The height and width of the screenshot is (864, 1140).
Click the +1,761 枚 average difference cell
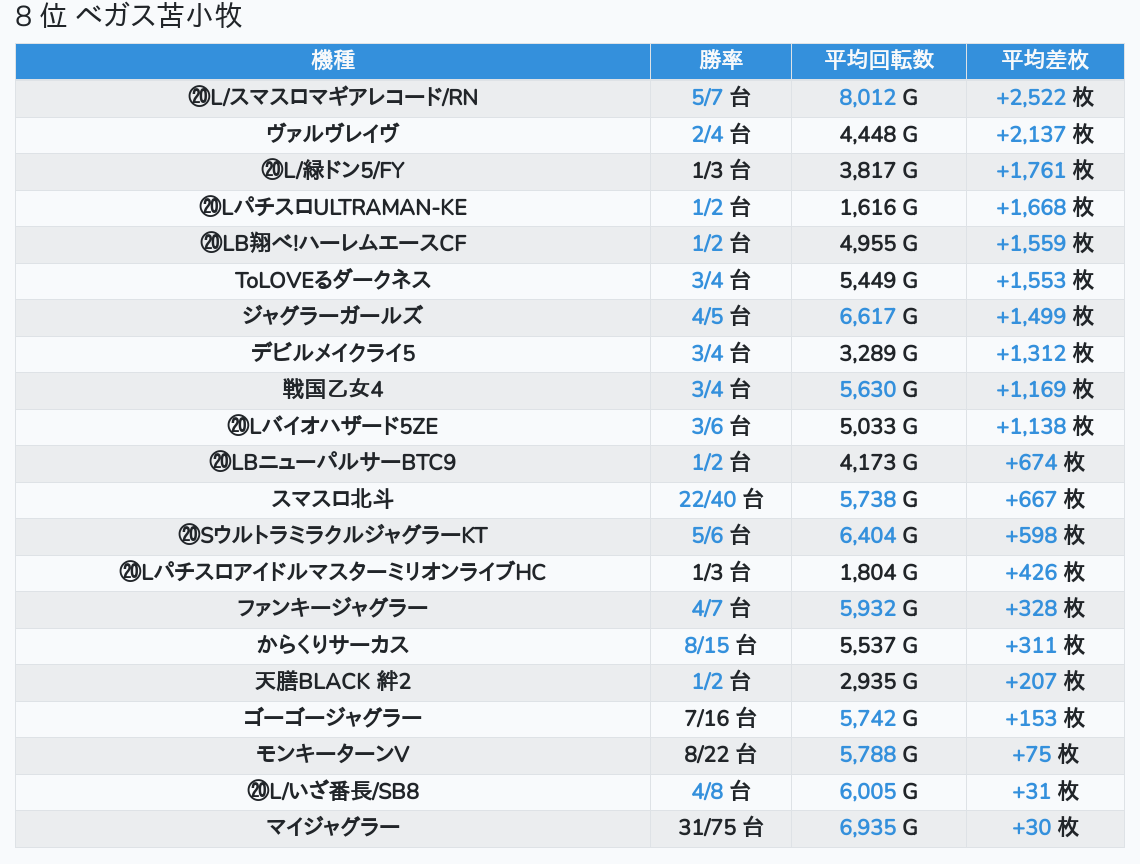pos(1045,170)
